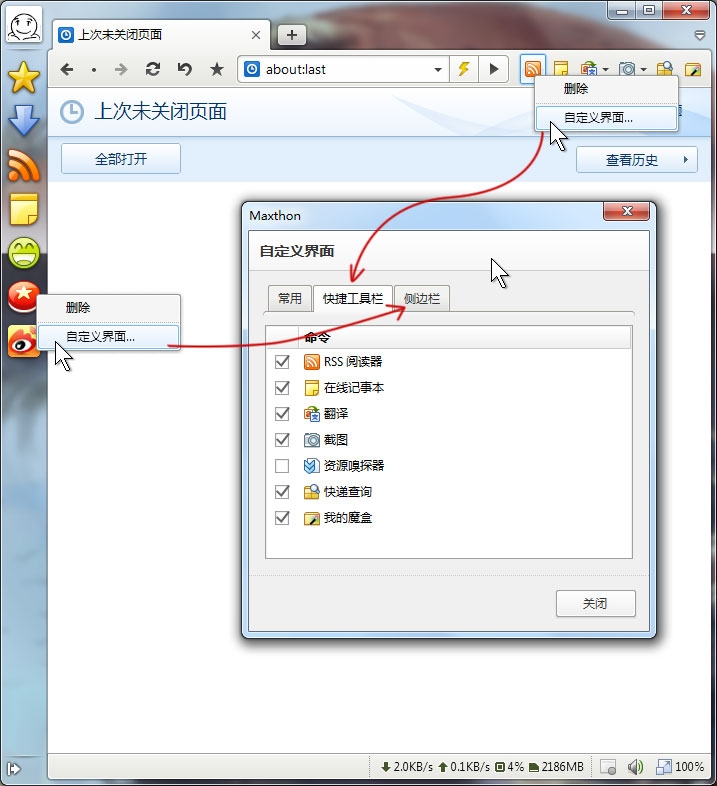Click the CPU usage 4% indicator

click(509, 767)
